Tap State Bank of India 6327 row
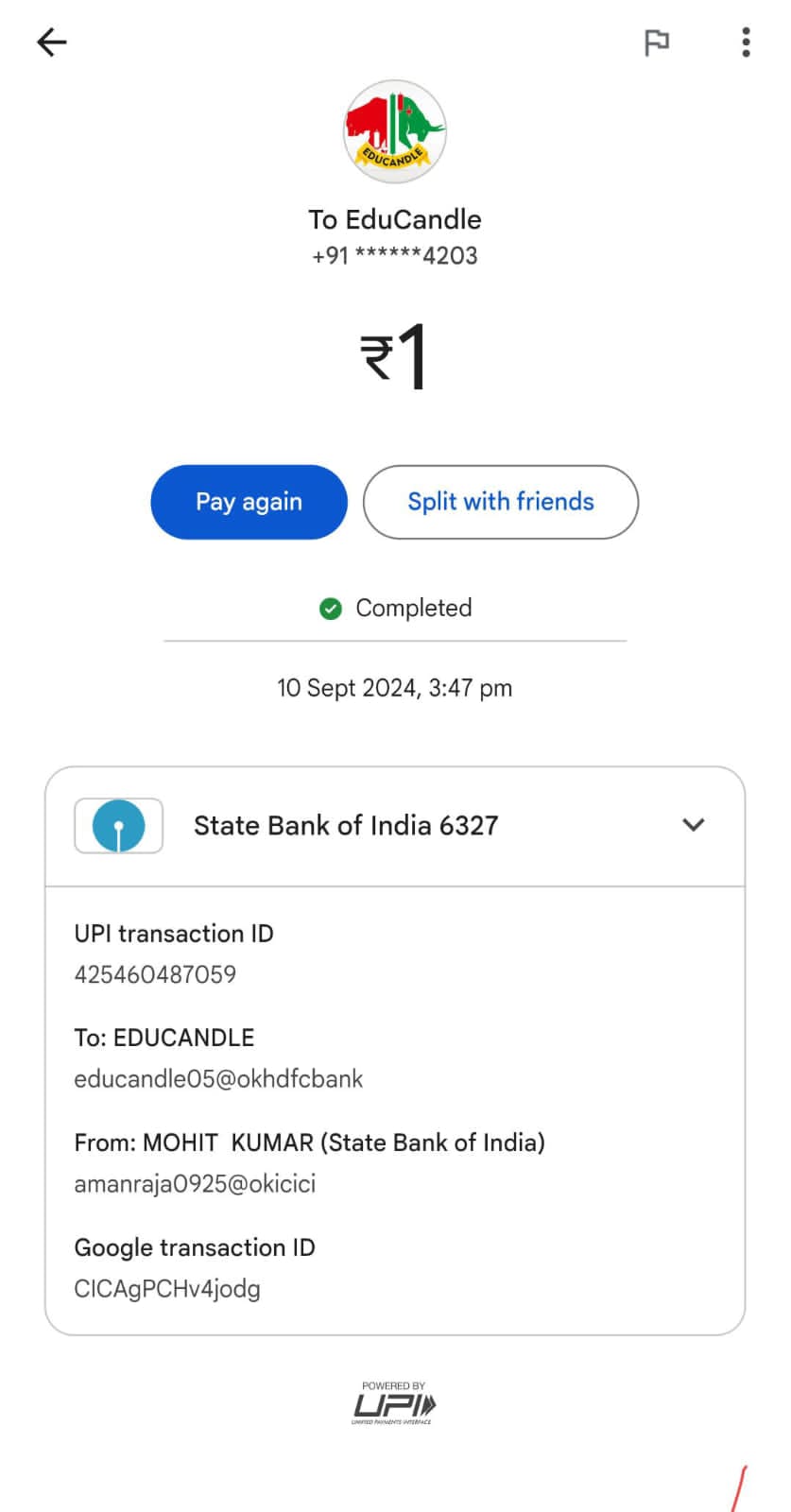Viewport: 791px width, 1512px height. pos(346,825)
